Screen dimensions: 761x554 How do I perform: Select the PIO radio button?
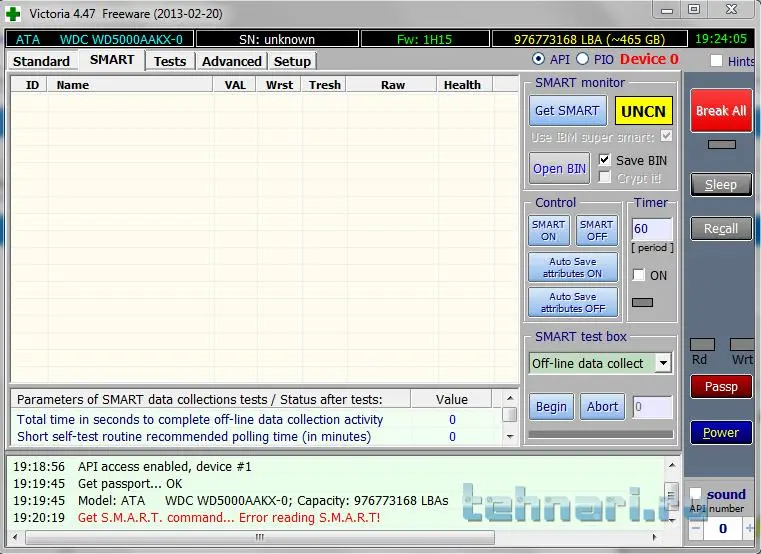(x=583, y=60)
